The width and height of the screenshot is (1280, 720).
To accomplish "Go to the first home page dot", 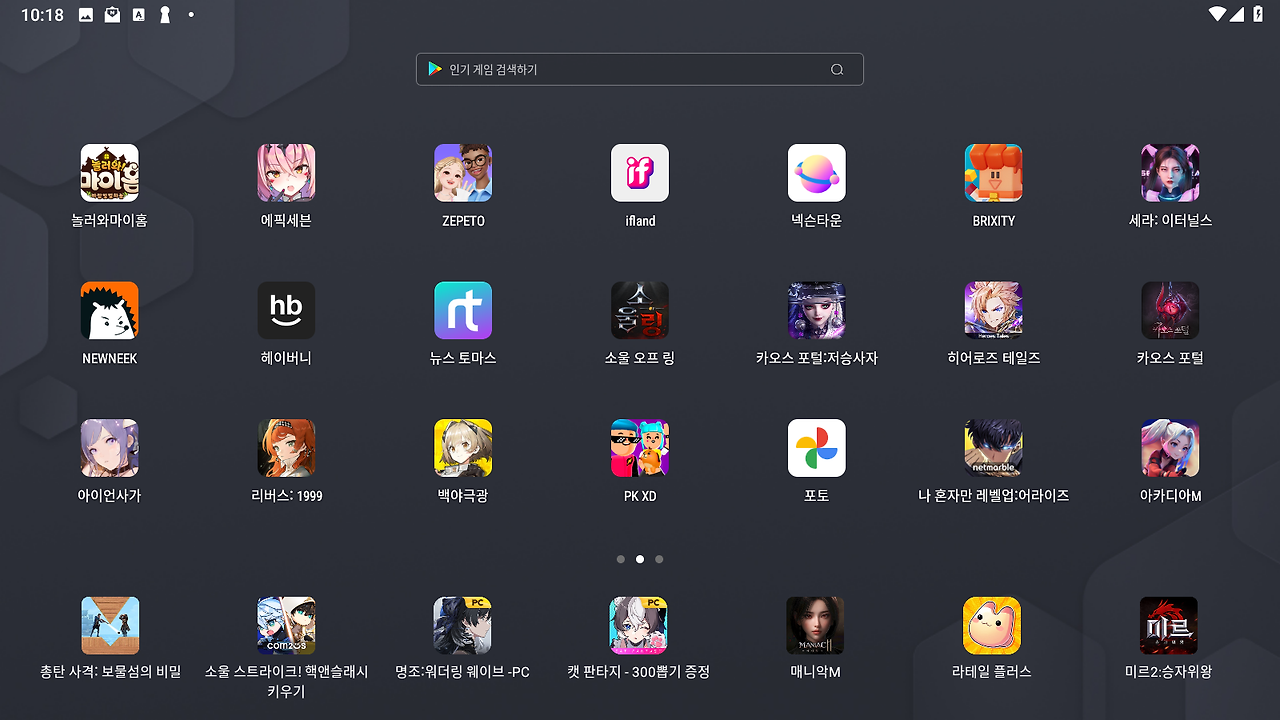I will (621, 559).
